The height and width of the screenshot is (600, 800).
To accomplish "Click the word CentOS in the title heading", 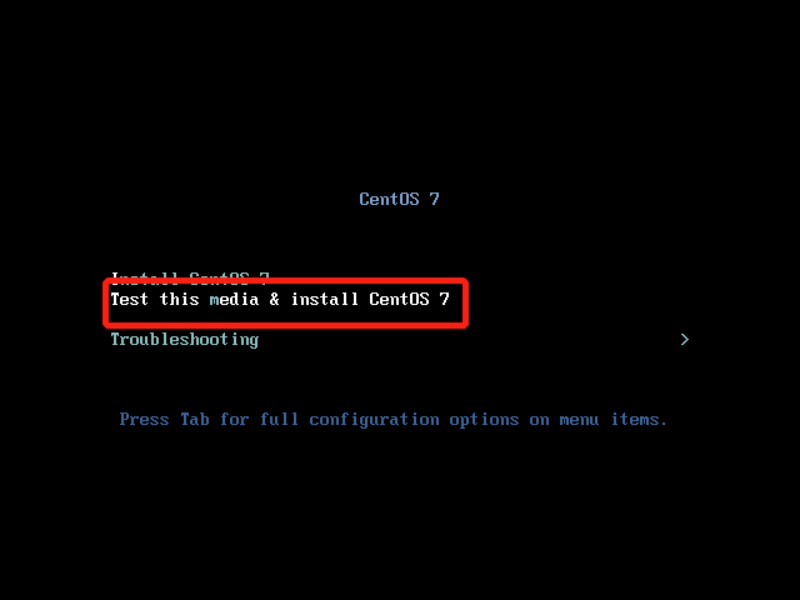I will (x=389, y=199).
